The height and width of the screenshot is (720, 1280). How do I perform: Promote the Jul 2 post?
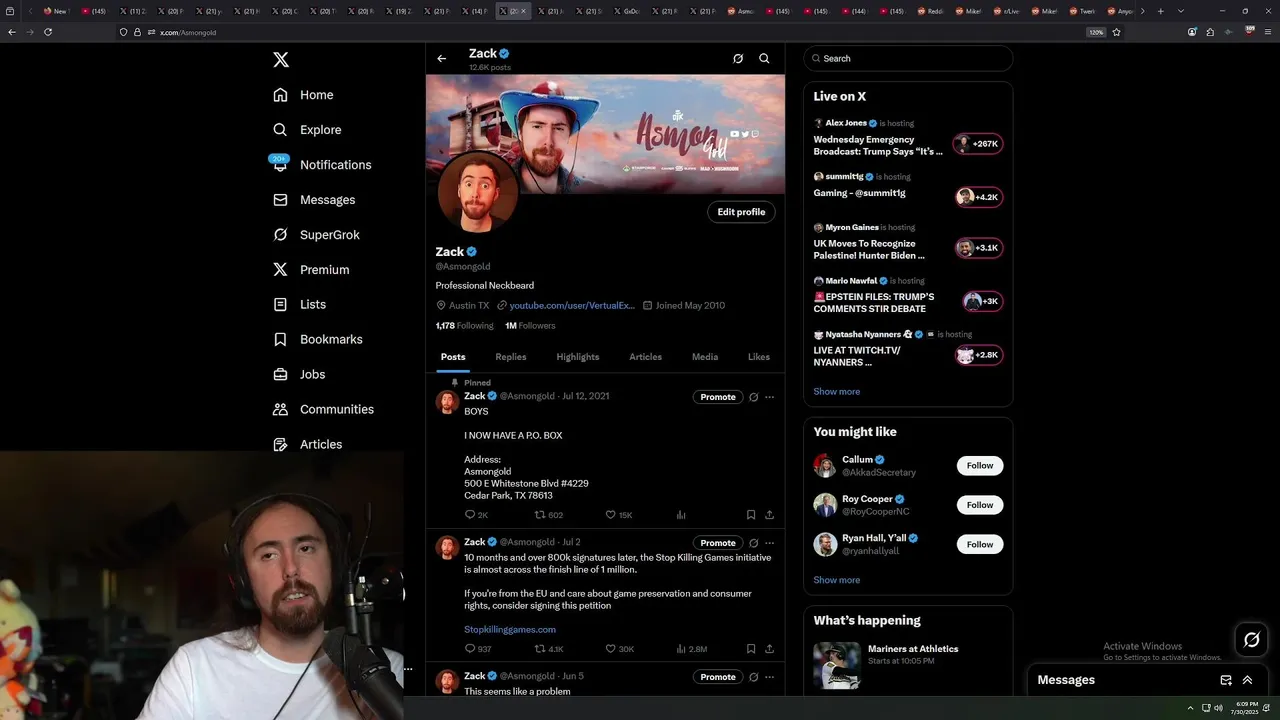pos(718,543)
